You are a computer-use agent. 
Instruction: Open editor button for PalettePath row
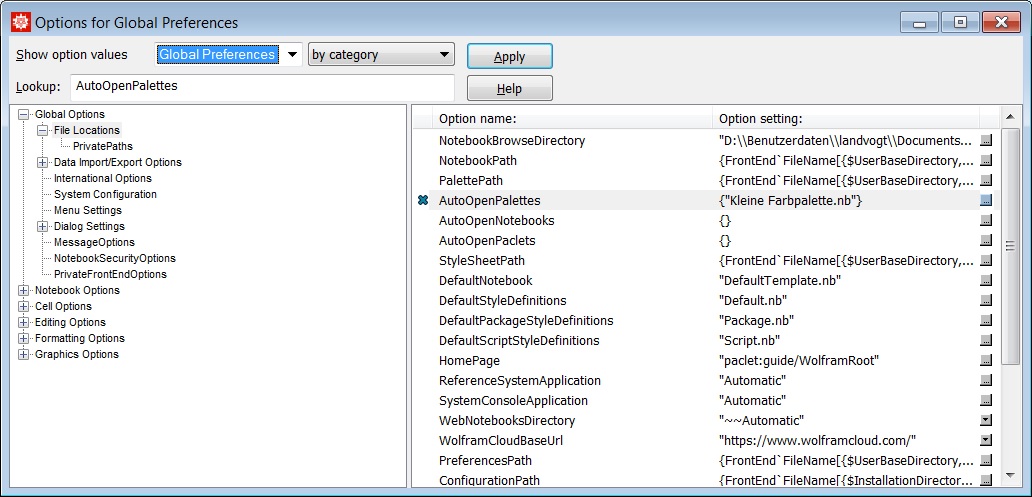(985, 180)
